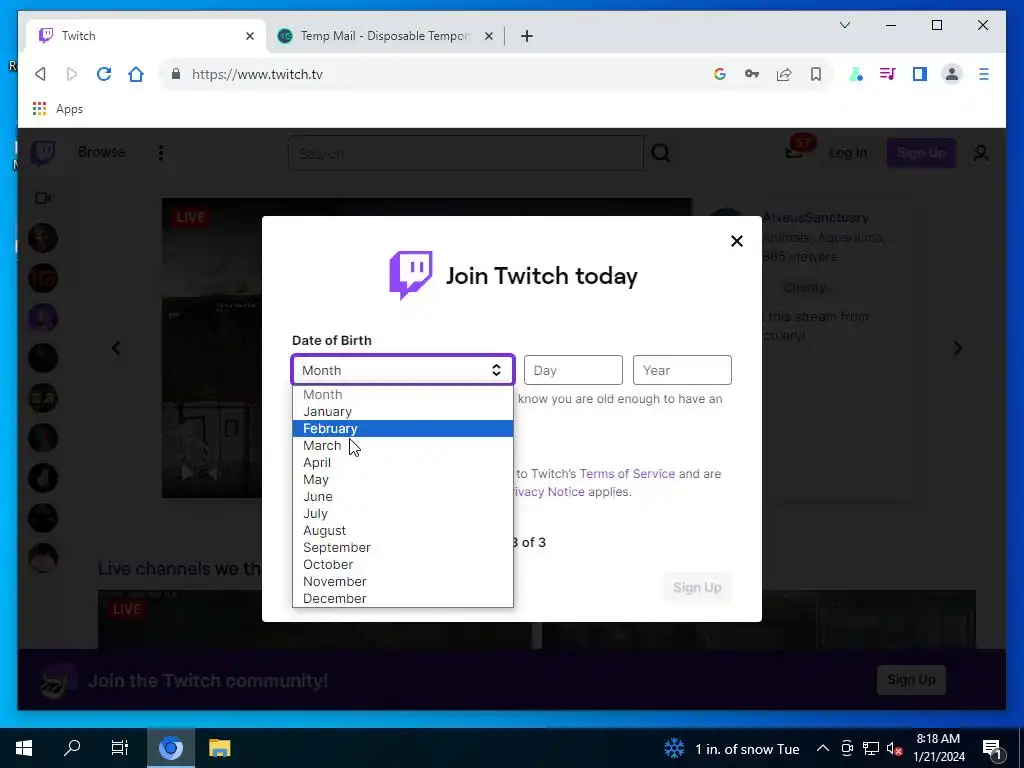Click the Twitch search field
1024x768 pixels.
(x=466, y=153)
